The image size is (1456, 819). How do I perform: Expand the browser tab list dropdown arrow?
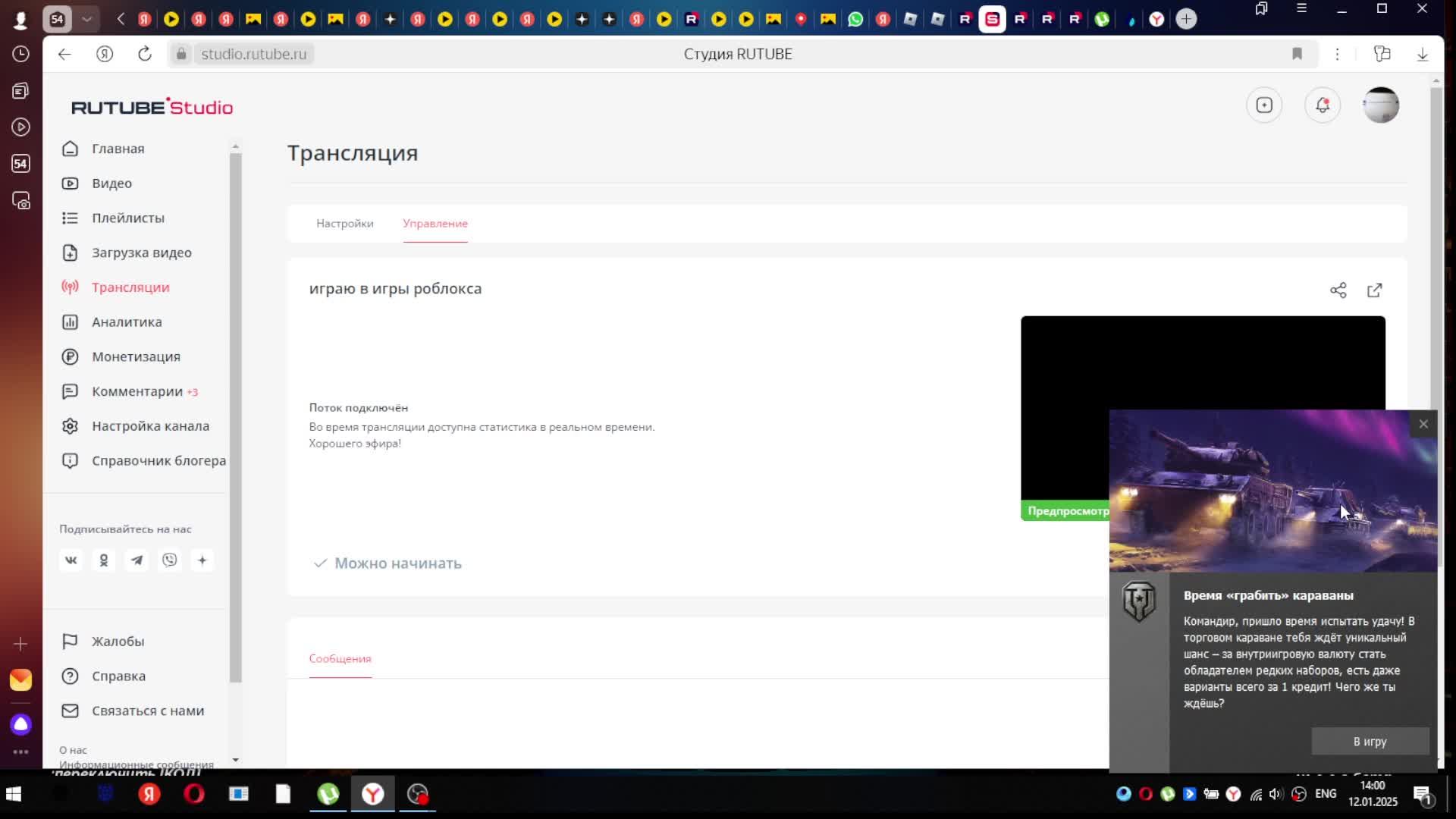(x=86, y=19)
